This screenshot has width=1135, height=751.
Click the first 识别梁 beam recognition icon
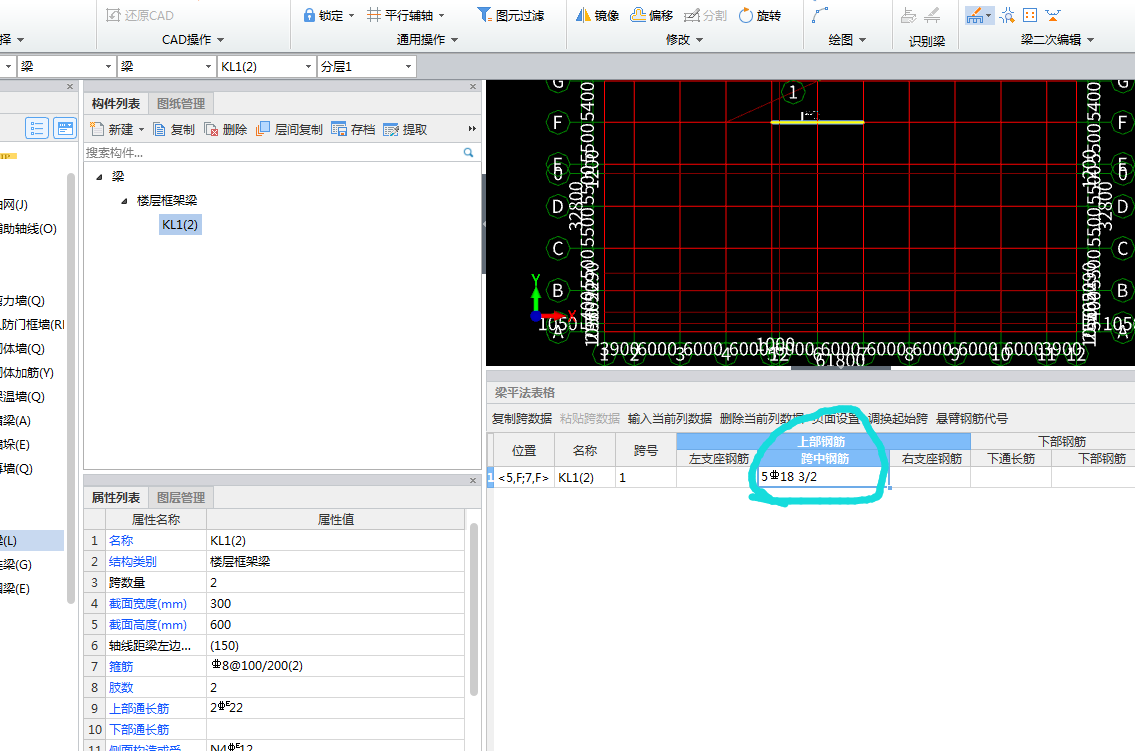pos(908,15)
